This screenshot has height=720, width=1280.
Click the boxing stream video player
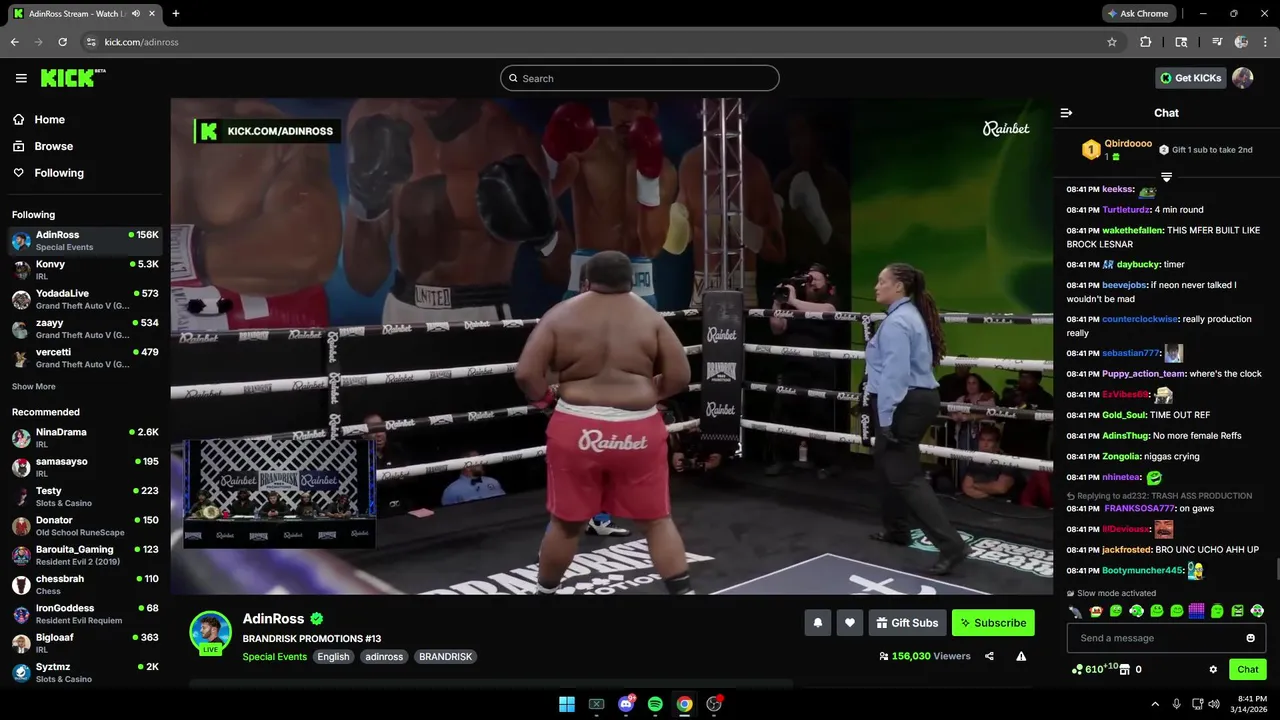tap(611, 346)
